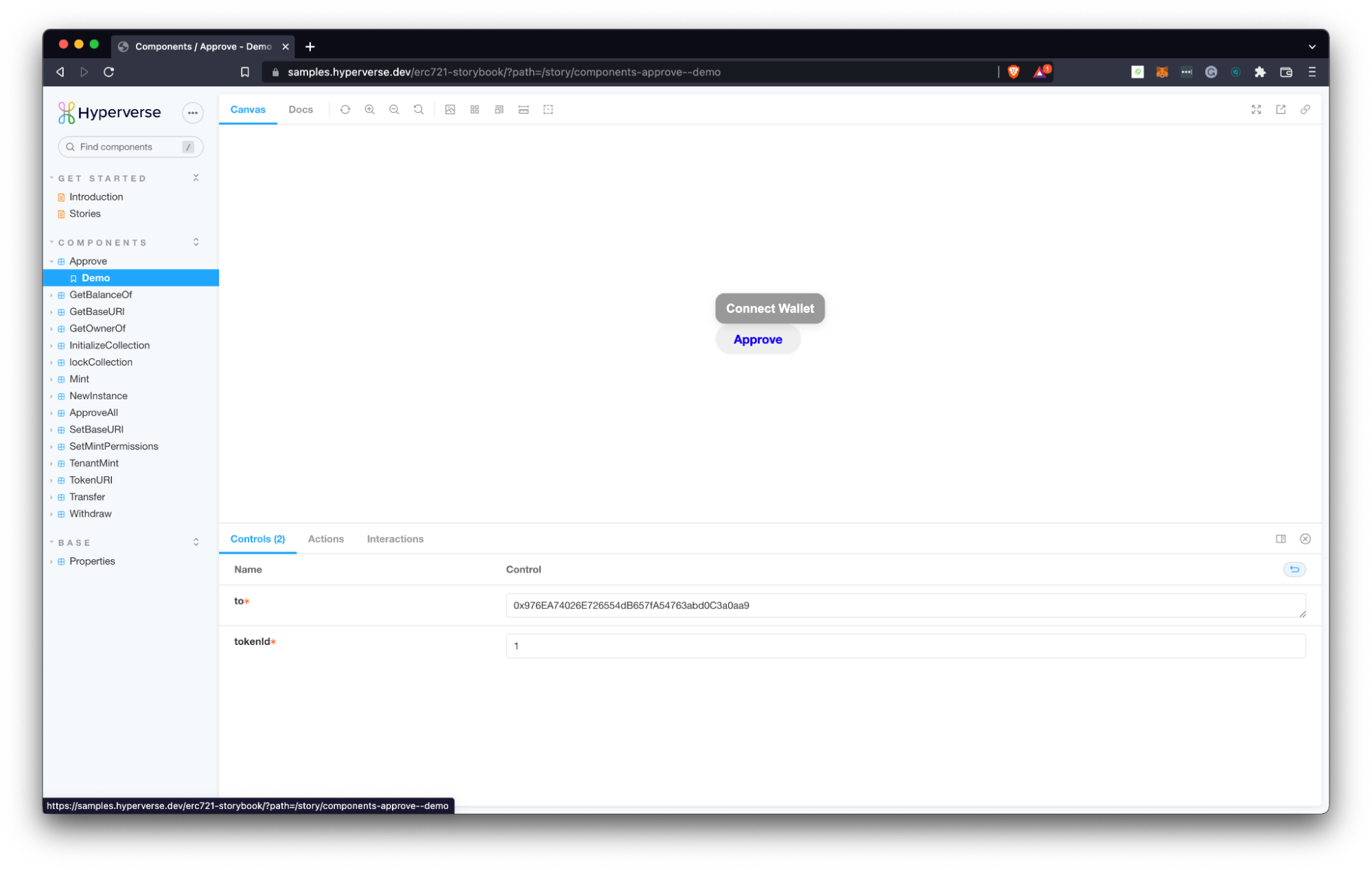This screenshot has height=870, width=1372.
Task: Enable the outlines tool icon
Action: tap(548, 110)
